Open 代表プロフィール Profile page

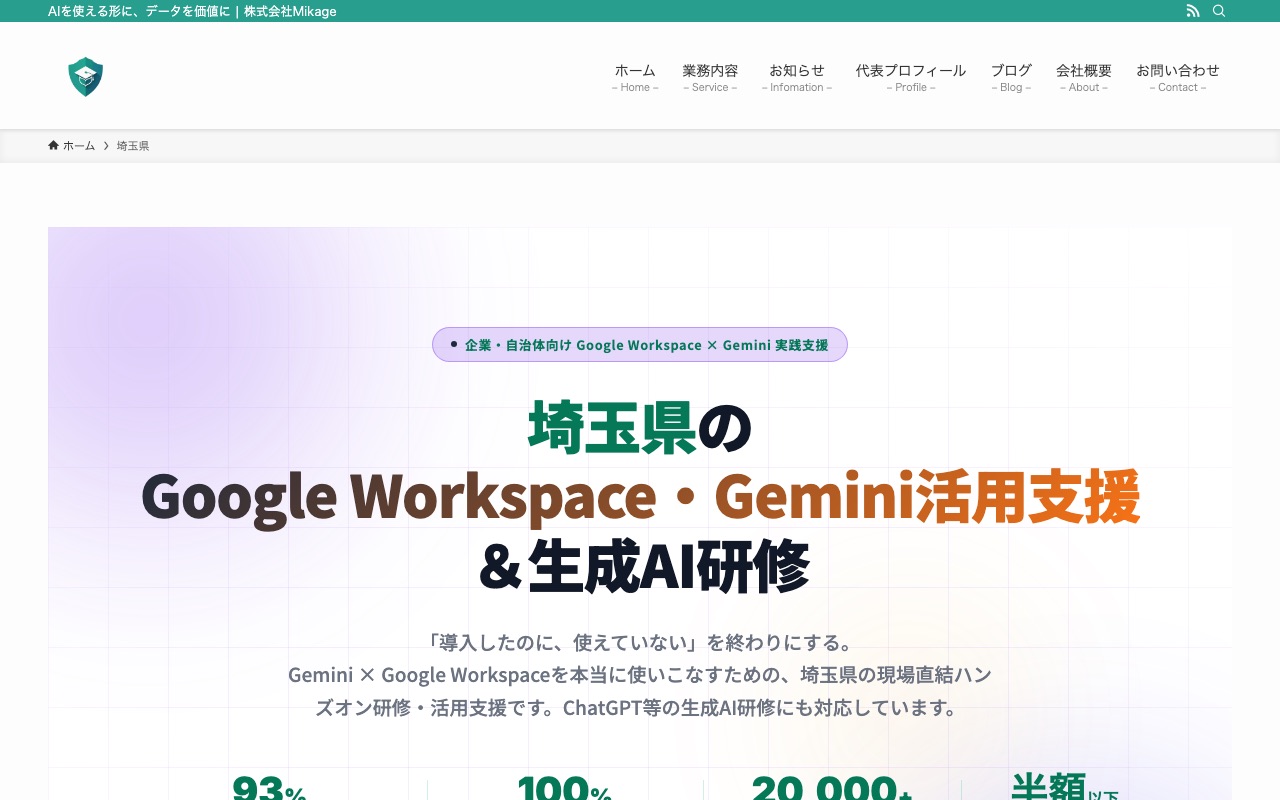tap(911, 78)
